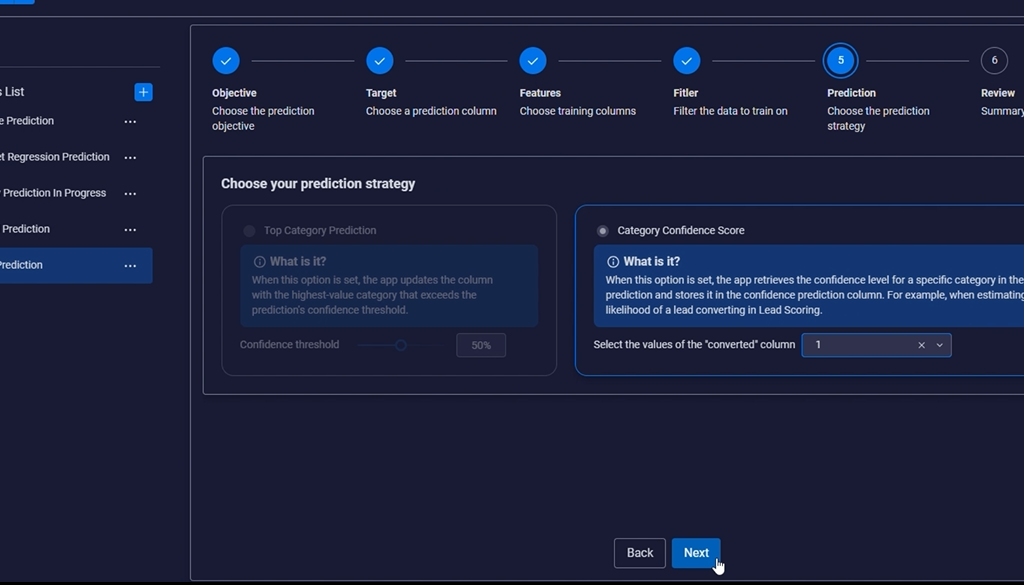
Task: Expand the converted column dropdown chevron
Action: 939,345
